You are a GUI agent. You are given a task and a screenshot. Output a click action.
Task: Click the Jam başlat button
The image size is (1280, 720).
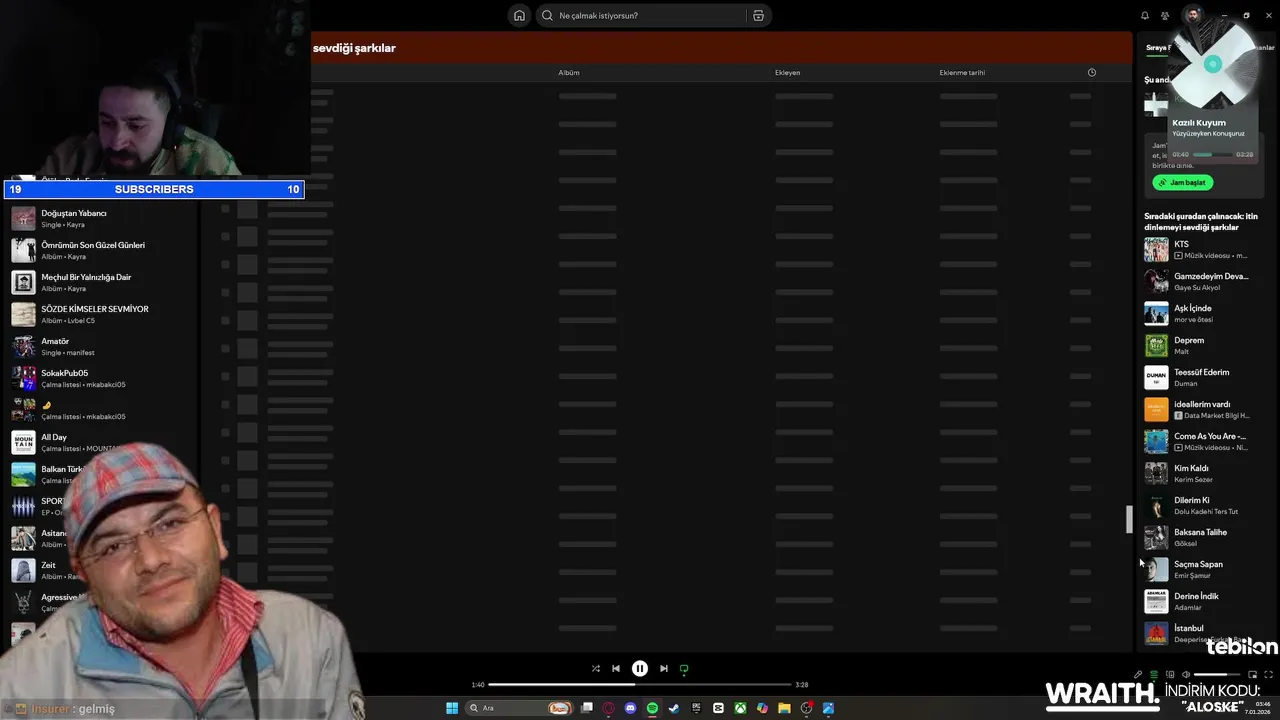click(1183, 182)
